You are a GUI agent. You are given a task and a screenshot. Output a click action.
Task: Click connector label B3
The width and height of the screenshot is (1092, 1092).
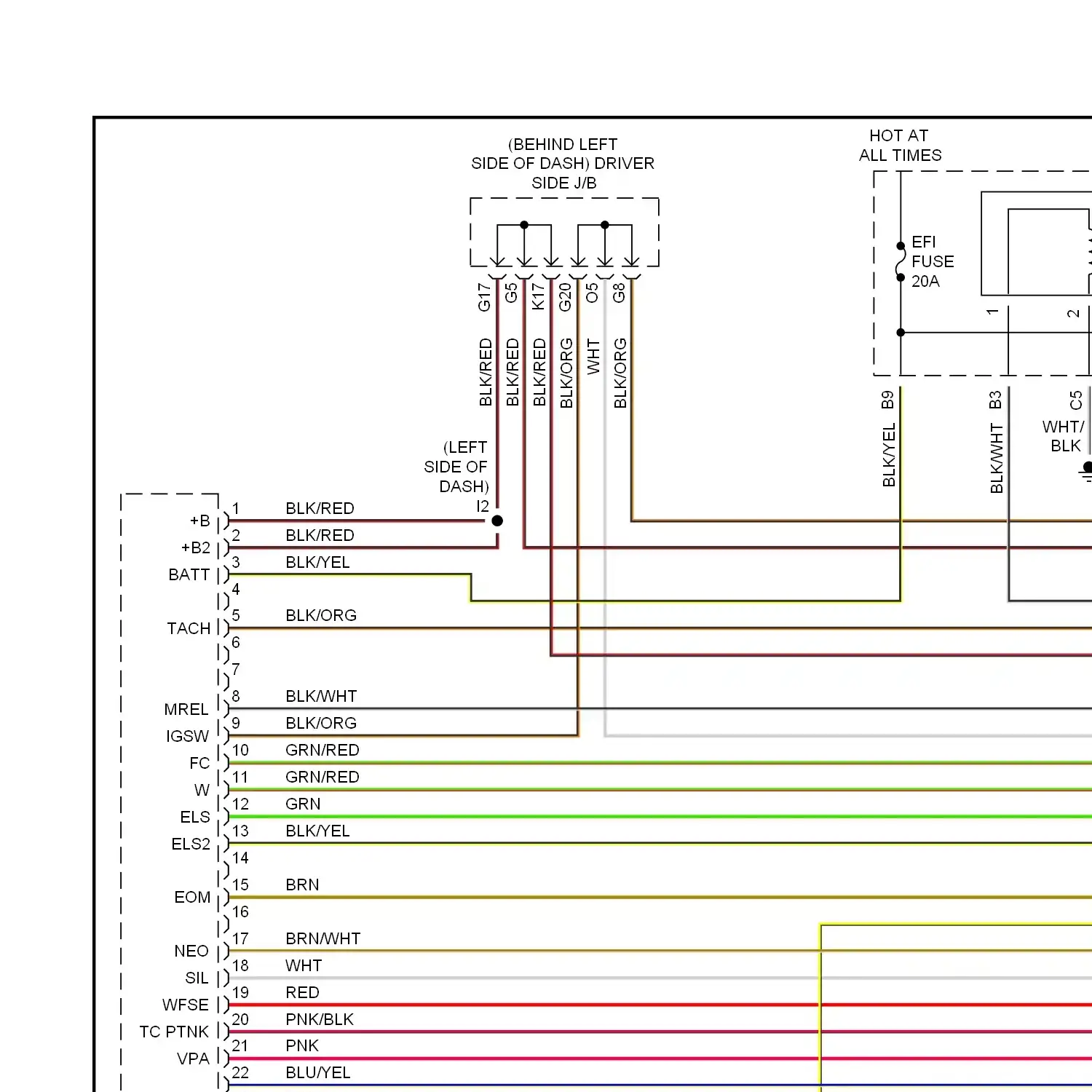coord(996,400)
